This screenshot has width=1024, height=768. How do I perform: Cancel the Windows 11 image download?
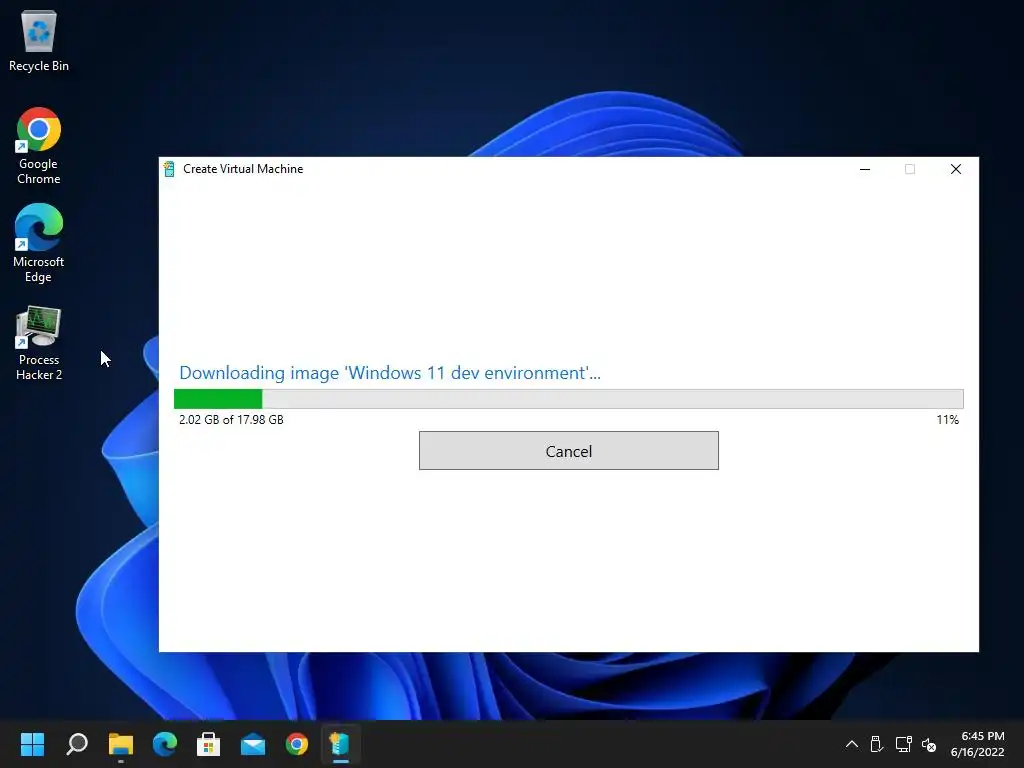click(x=568, y=451)
